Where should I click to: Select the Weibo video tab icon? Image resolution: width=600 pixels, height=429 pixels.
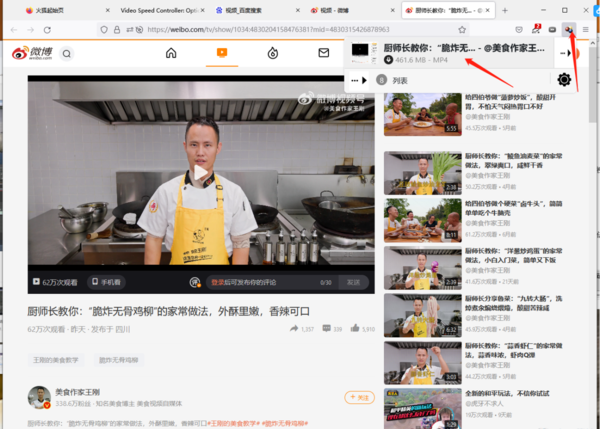click(x=222, y=52)
